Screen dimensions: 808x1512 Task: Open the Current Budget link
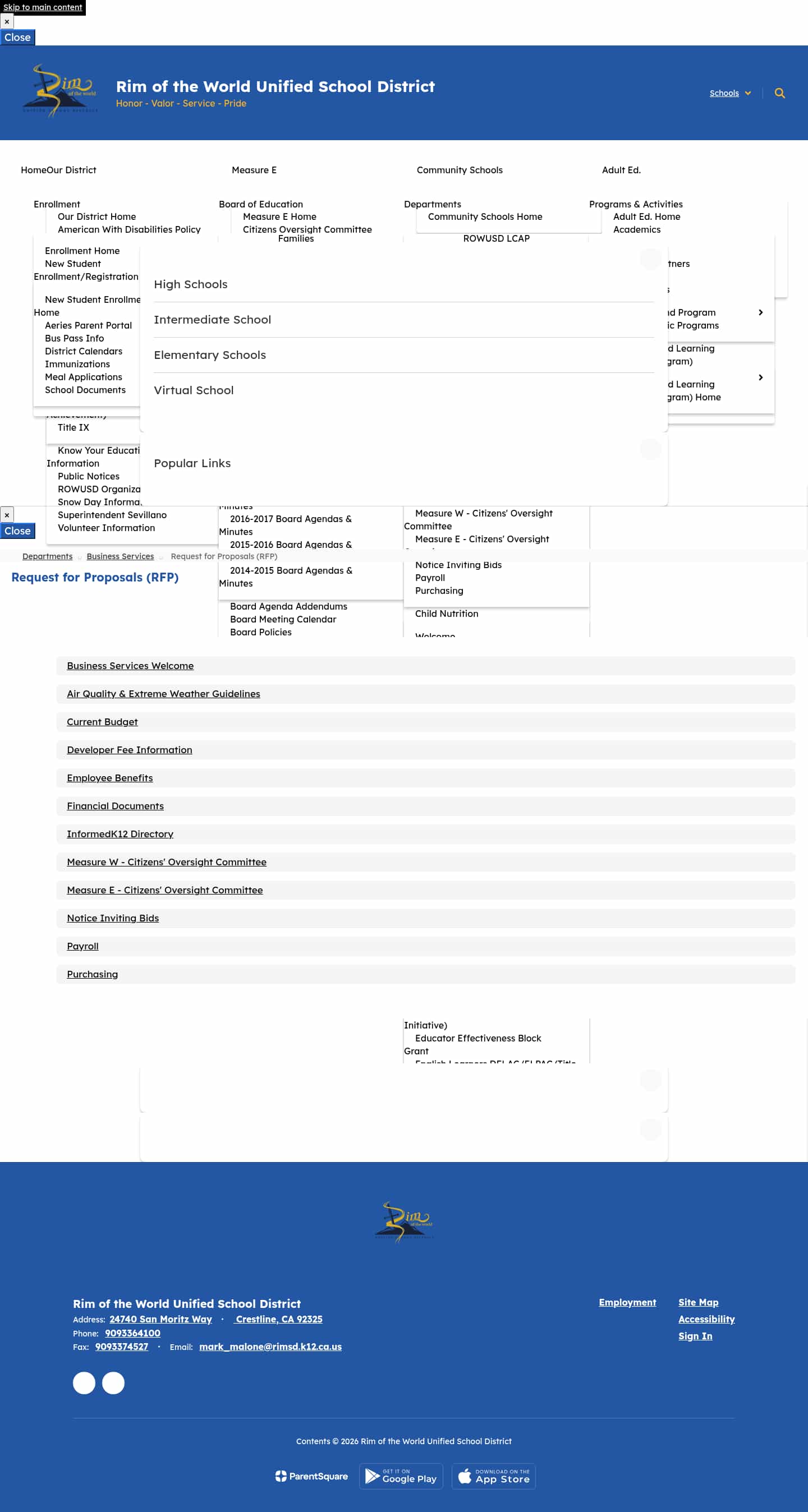point(102,722)
